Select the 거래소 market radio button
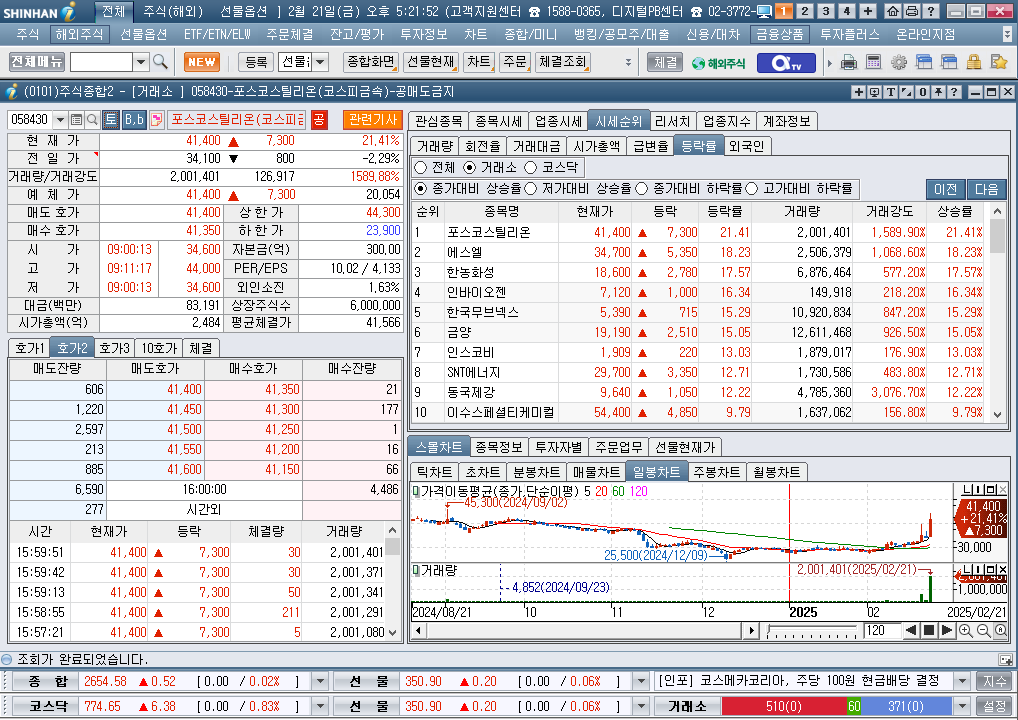1018x720 pixels. pyautogui.click(x=469, y=168)
